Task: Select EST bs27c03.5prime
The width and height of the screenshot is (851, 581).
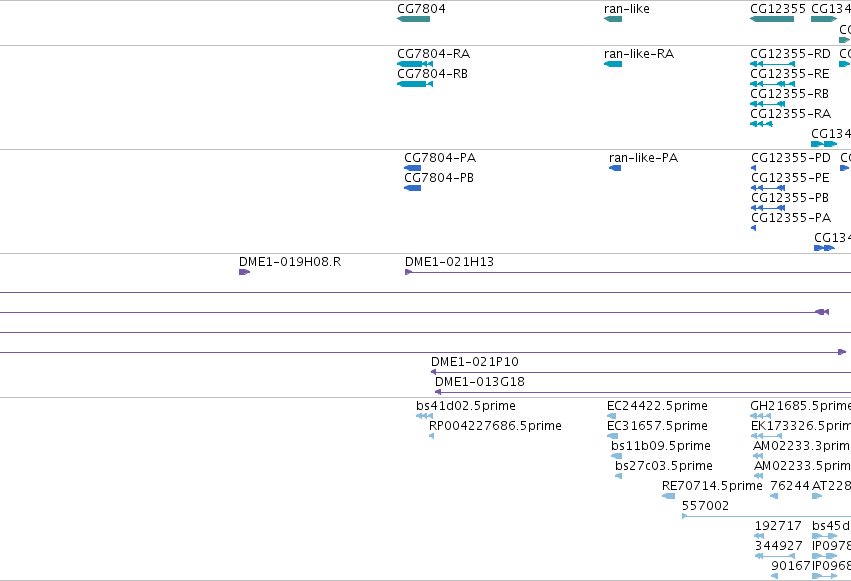Action: pos(618,476)
